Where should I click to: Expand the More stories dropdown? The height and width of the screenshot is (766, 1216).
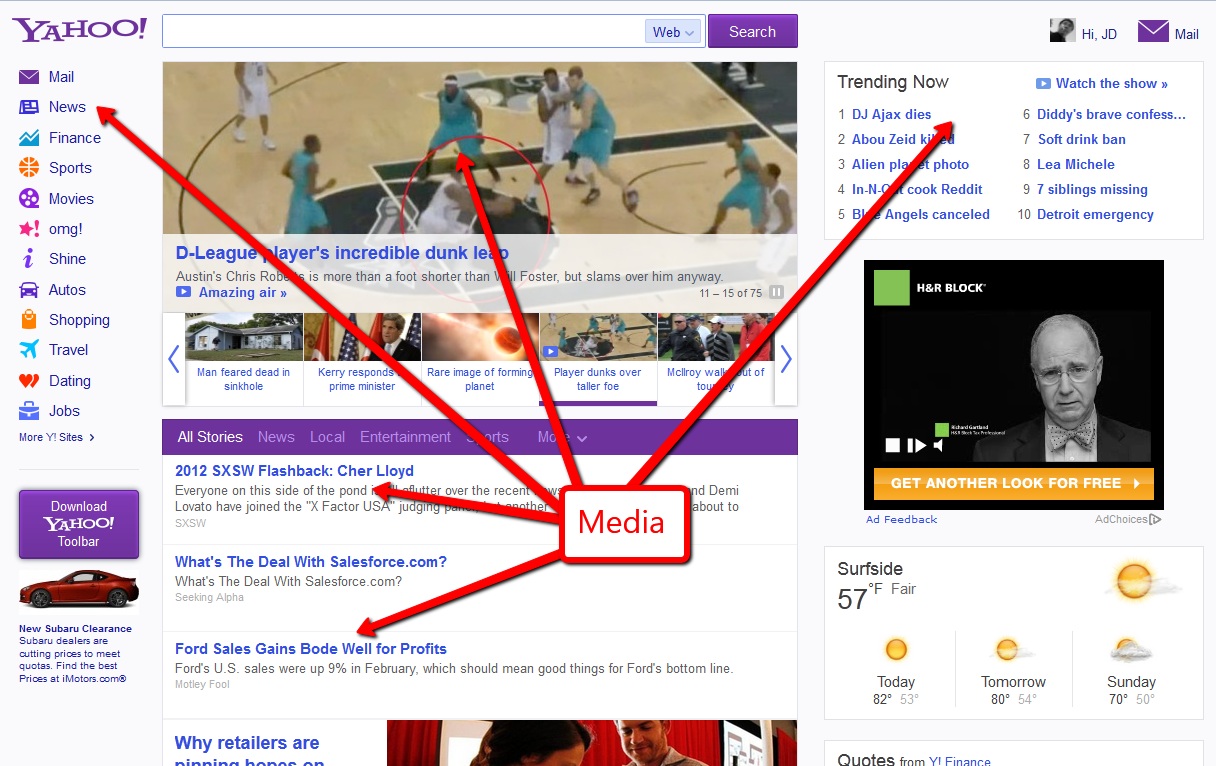pos(562,437)
